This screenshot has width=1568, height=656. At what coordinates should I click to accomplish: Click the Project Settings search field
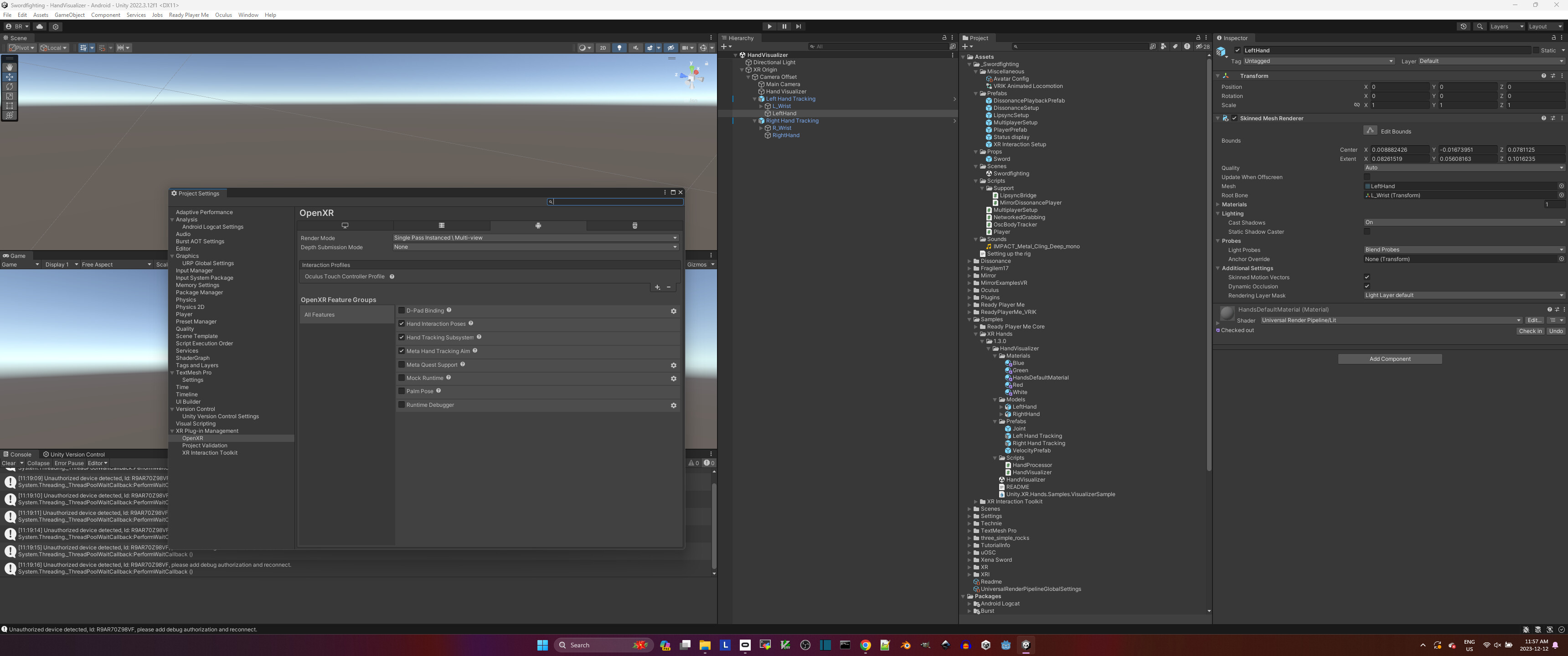click(x=616, y=202)
